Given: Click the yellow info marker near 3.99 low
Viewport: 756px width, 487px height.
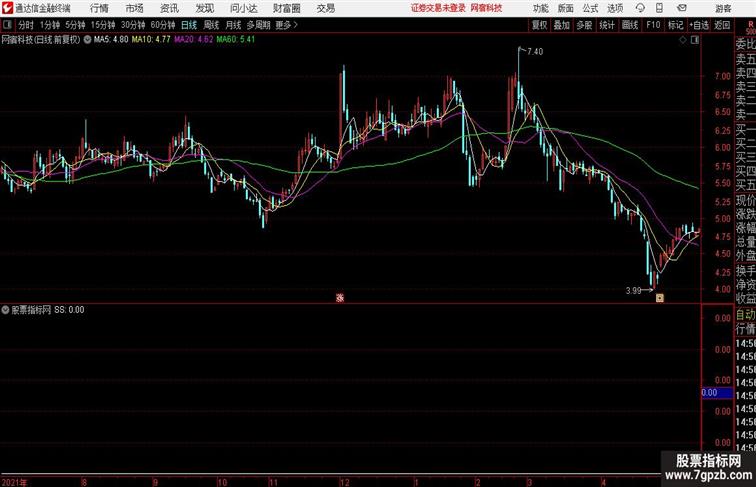Looking at the screenshot, I should 660,298.
